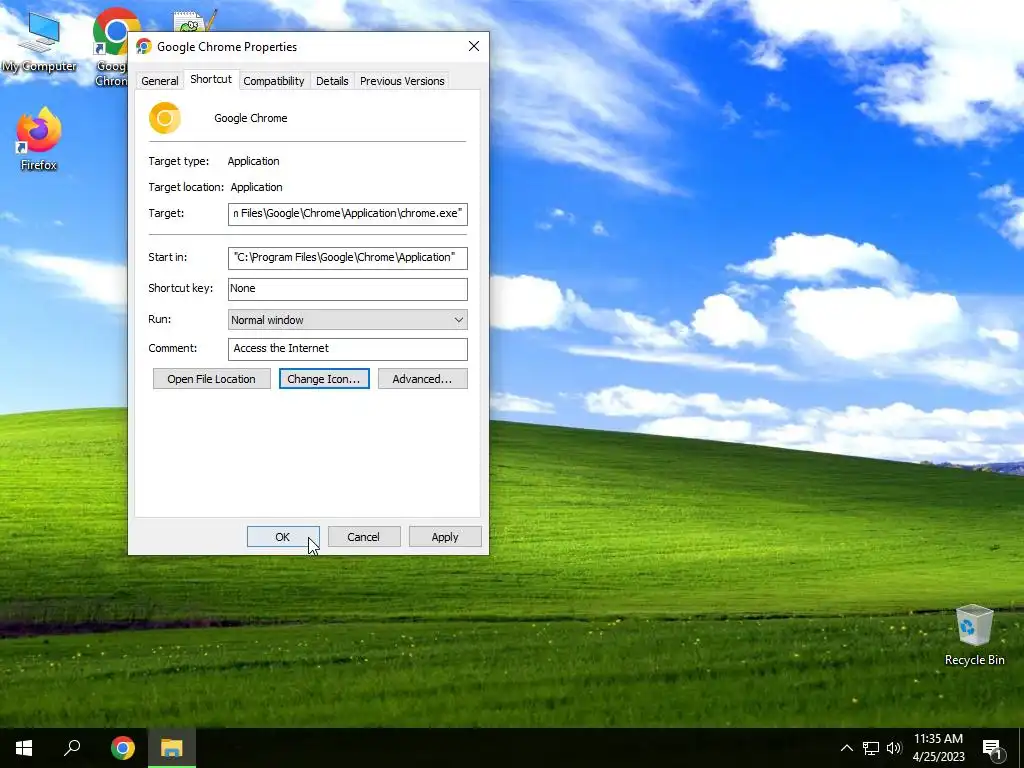Click the Google Chrome yellow icon in dialog
The image size is (1024, 768).
[165, 118]
